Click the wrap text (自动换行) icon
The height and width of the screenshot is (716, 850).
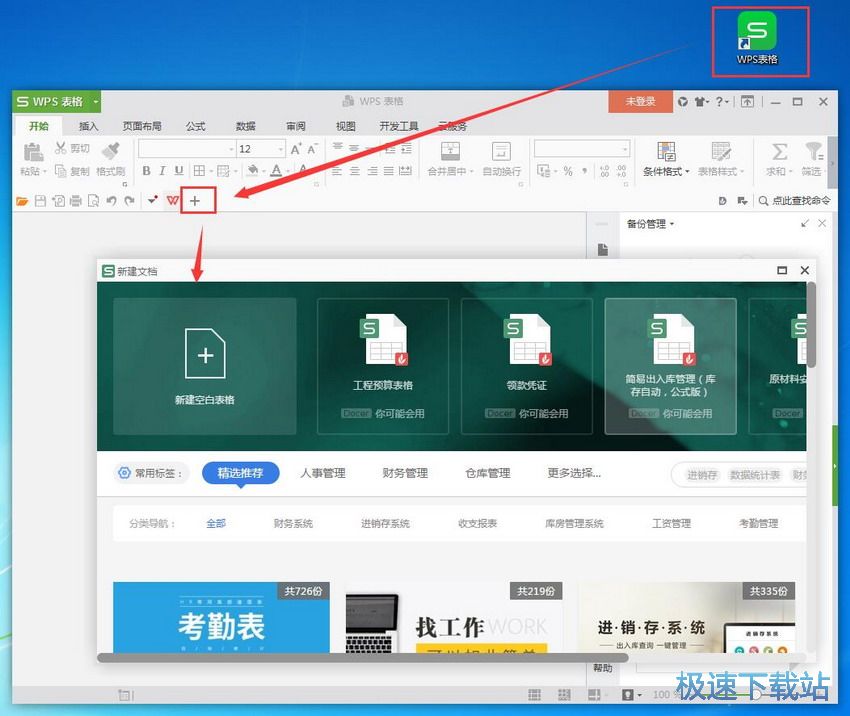click(x=501, y=151)
